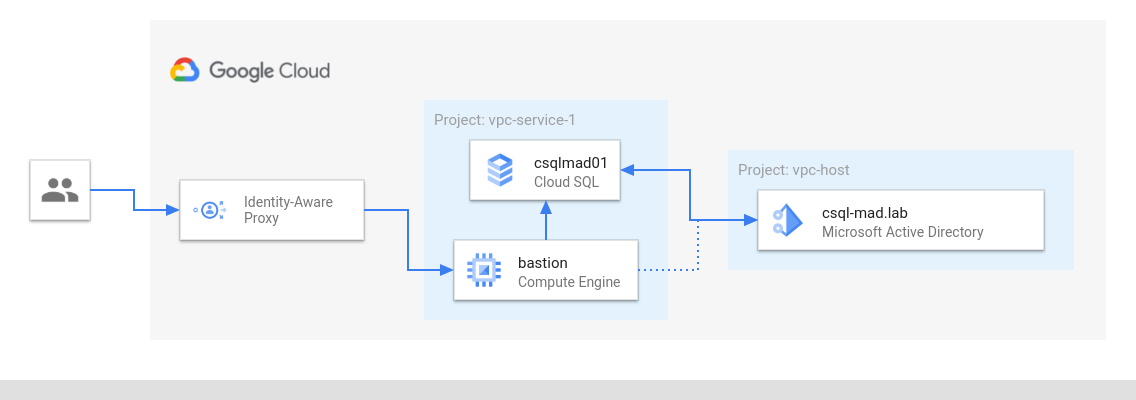
Task: Click the Project: vpc-service-1 label
Action: click(x=504, y=120)
